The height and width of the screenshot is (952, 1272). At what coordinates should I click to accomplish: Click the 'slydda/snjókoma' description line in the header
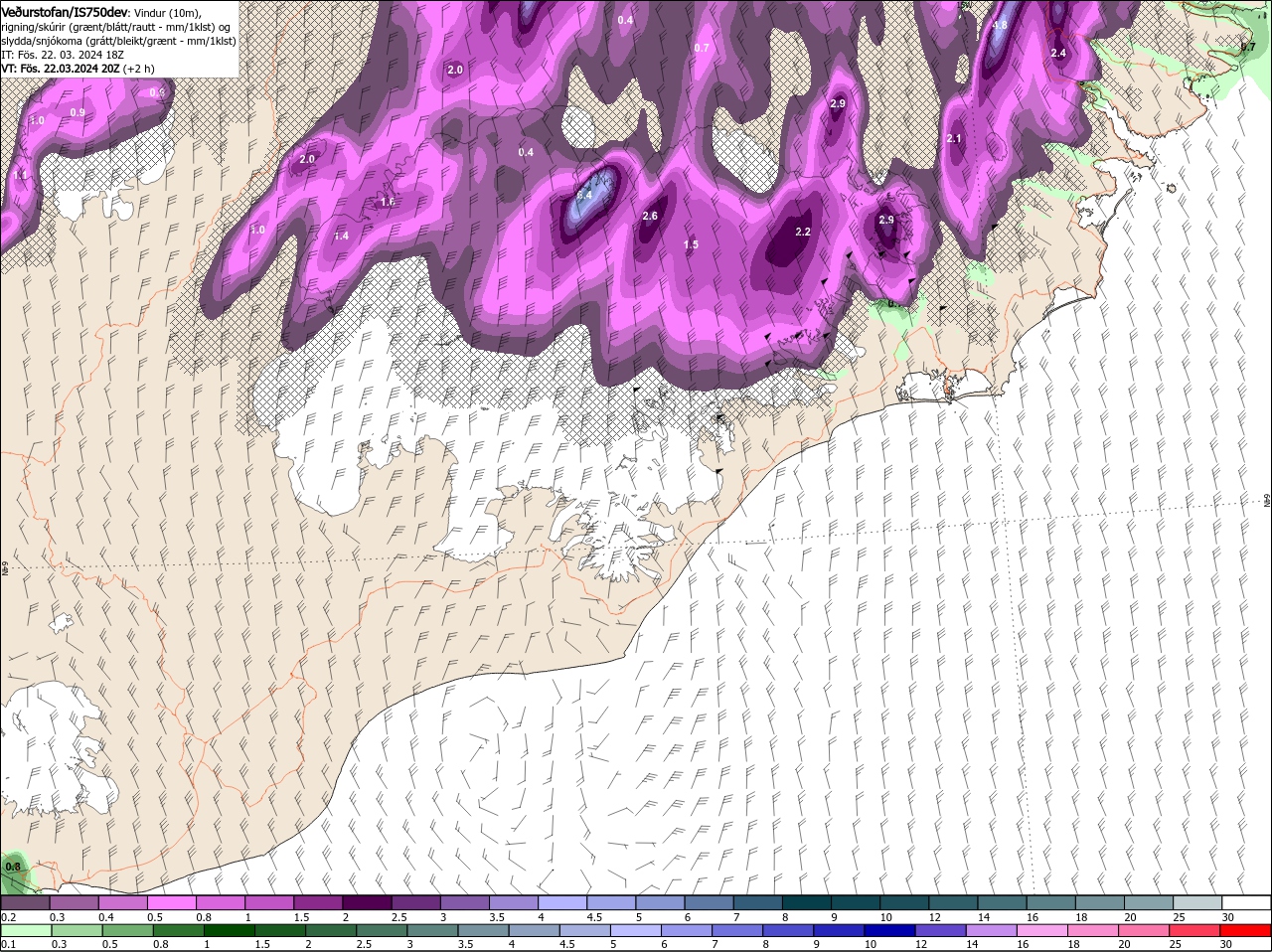(118, 41)
